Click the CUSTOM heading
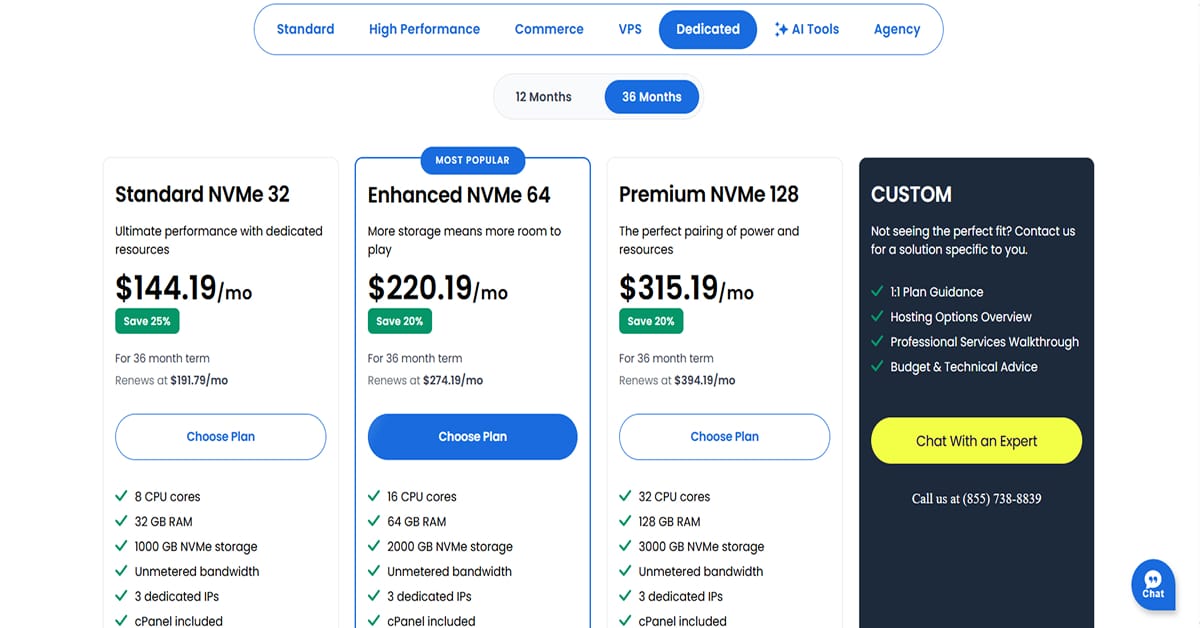Viewport: 1200px width, 628px height. [911, 194]
